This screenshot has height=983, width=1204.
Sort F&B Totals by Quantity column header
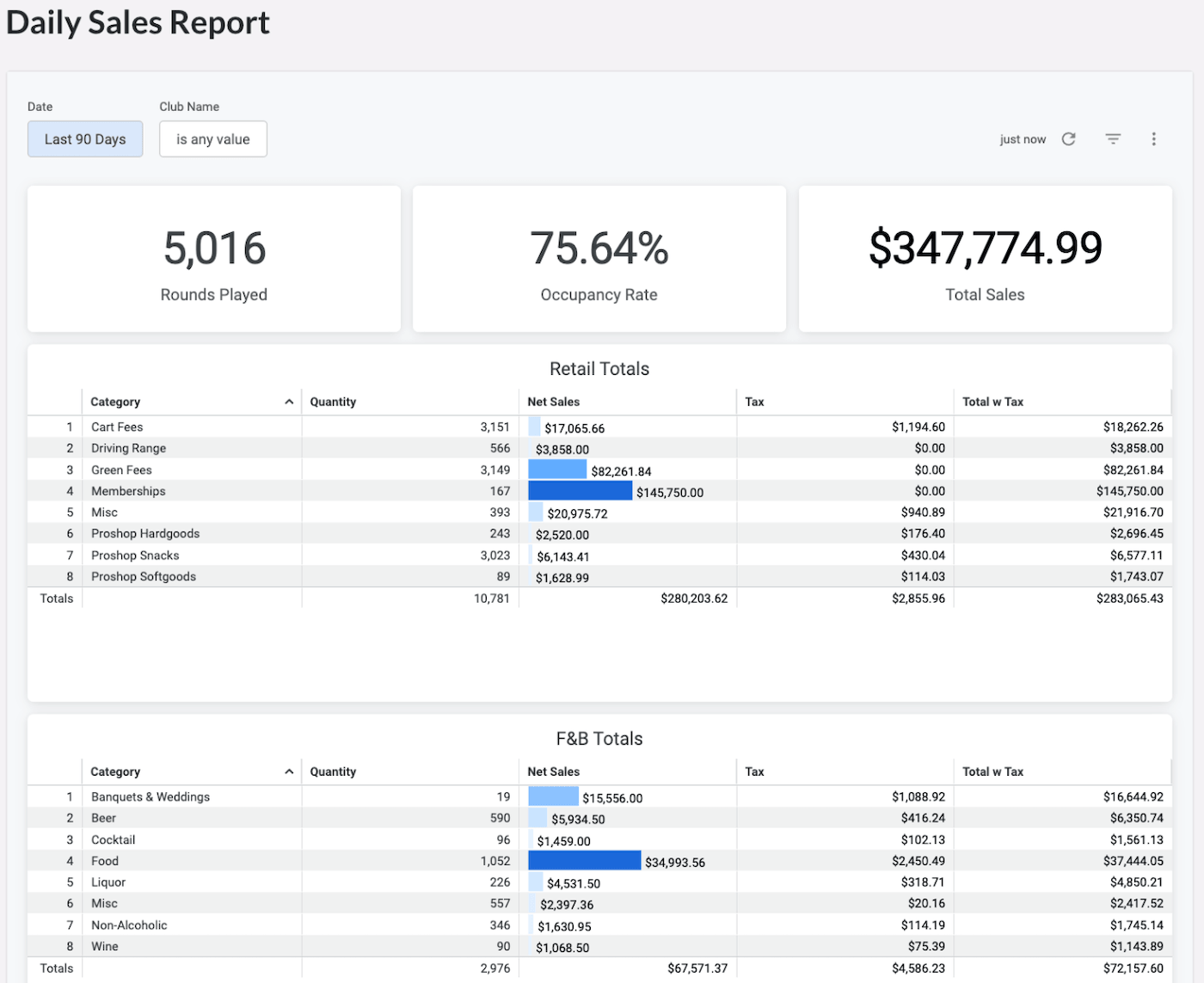[333, 771]
